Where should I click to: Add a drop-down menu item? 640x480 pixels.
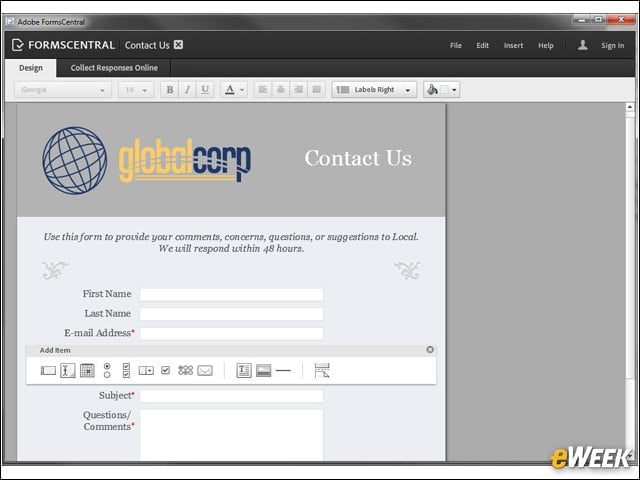pyautogui.click(x=146, y=371)
